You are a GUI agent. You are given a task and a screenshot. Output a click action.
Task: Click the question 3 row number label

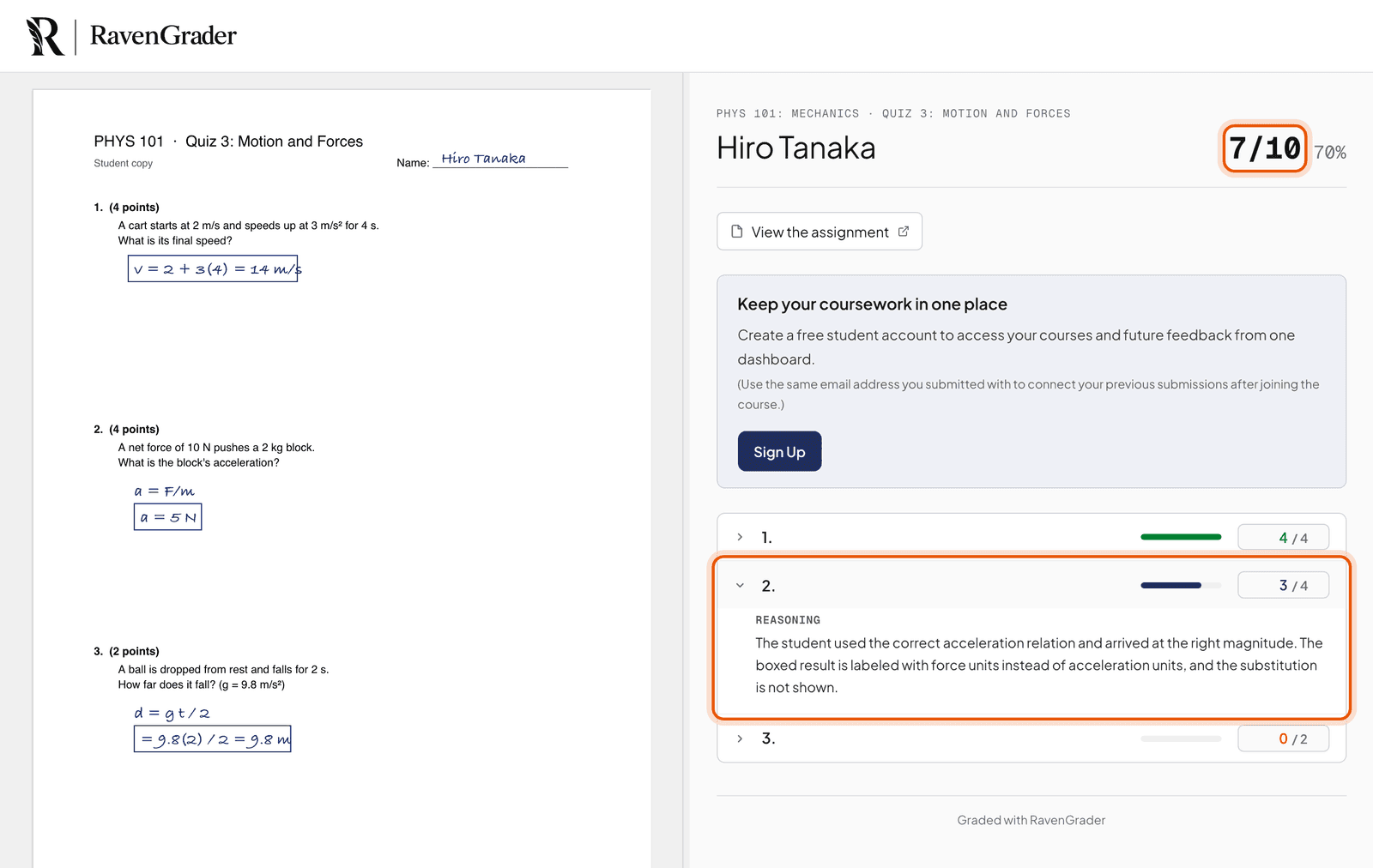[768, 738]
